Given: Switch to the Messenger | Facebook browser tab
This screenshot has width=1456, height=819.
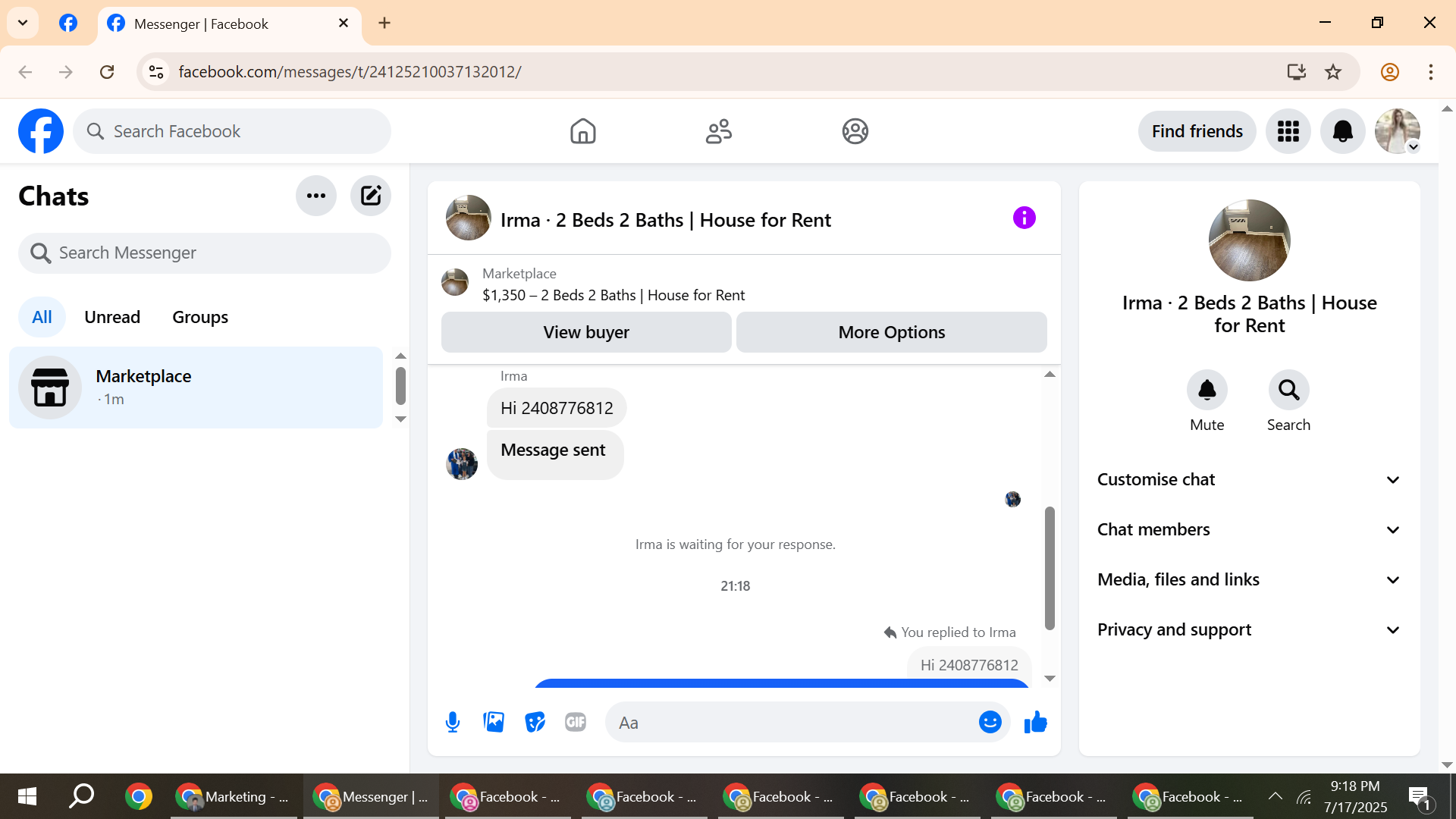Looking at the screenshot, I should (x=230, y=24).
